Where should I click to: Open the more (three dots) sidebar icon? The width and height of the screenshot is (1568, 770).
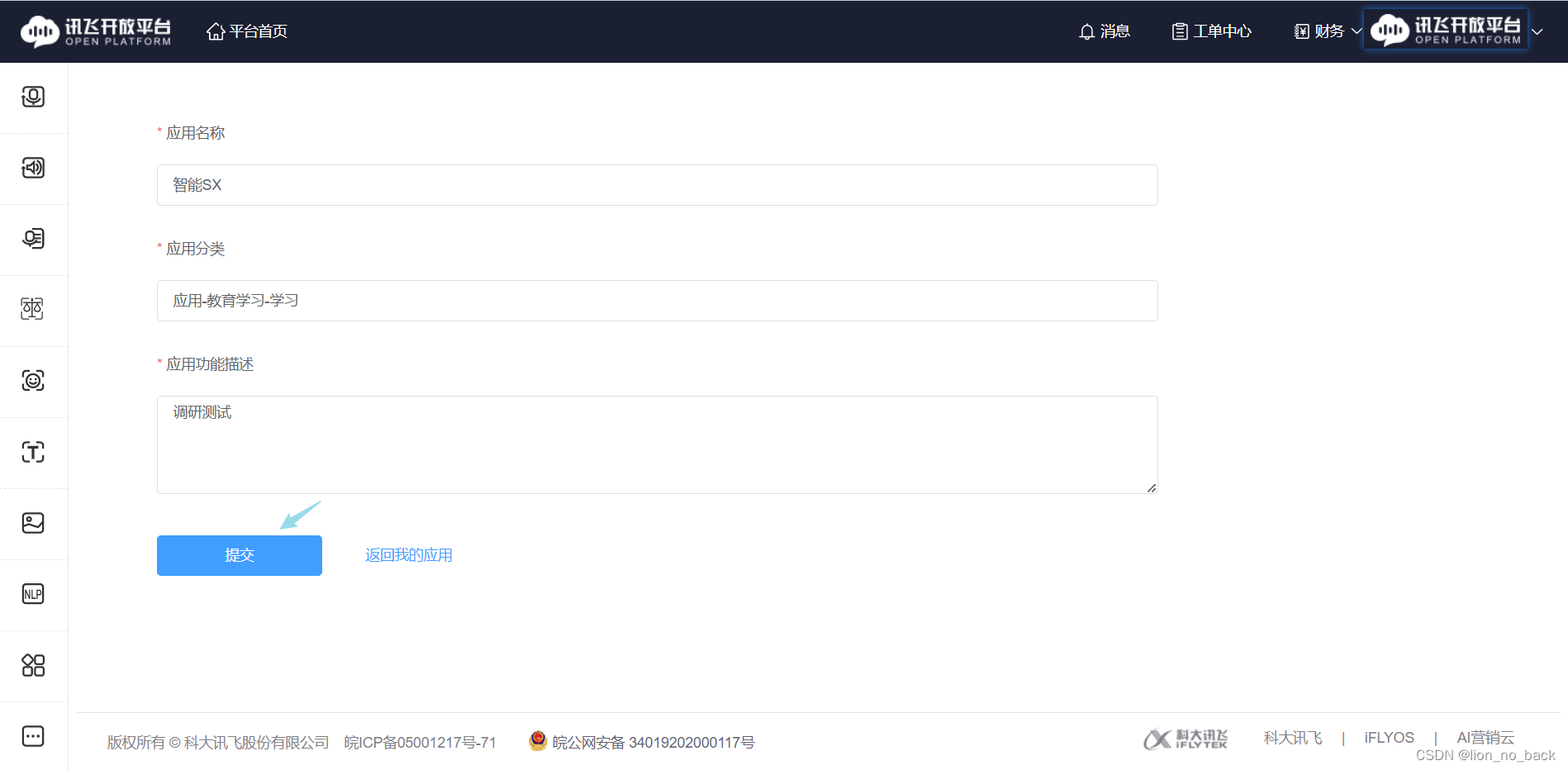[33, 736]
